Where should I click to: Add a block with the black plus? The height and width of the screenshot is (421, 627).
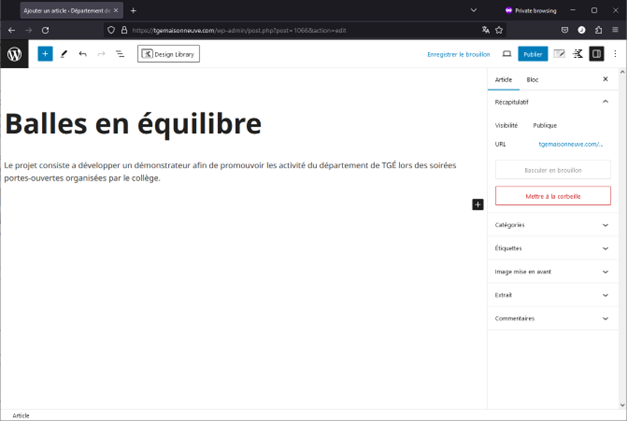(478, 204)
